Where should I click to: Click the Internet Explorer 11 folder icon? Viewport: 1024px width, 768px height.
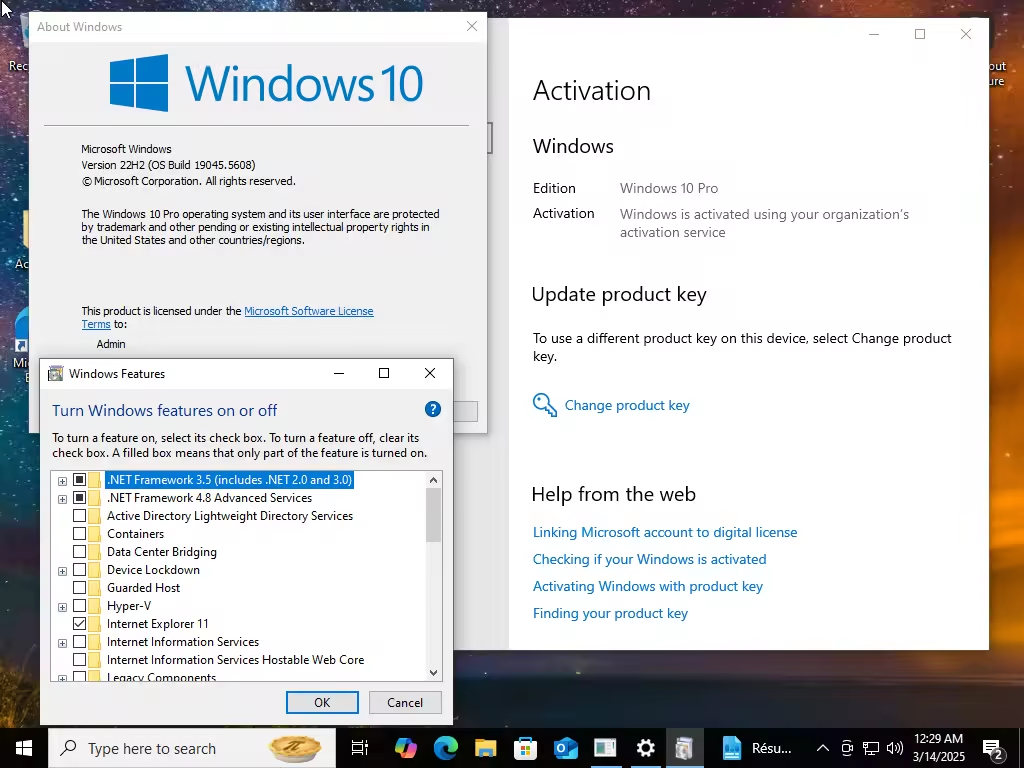coord(95,624)
